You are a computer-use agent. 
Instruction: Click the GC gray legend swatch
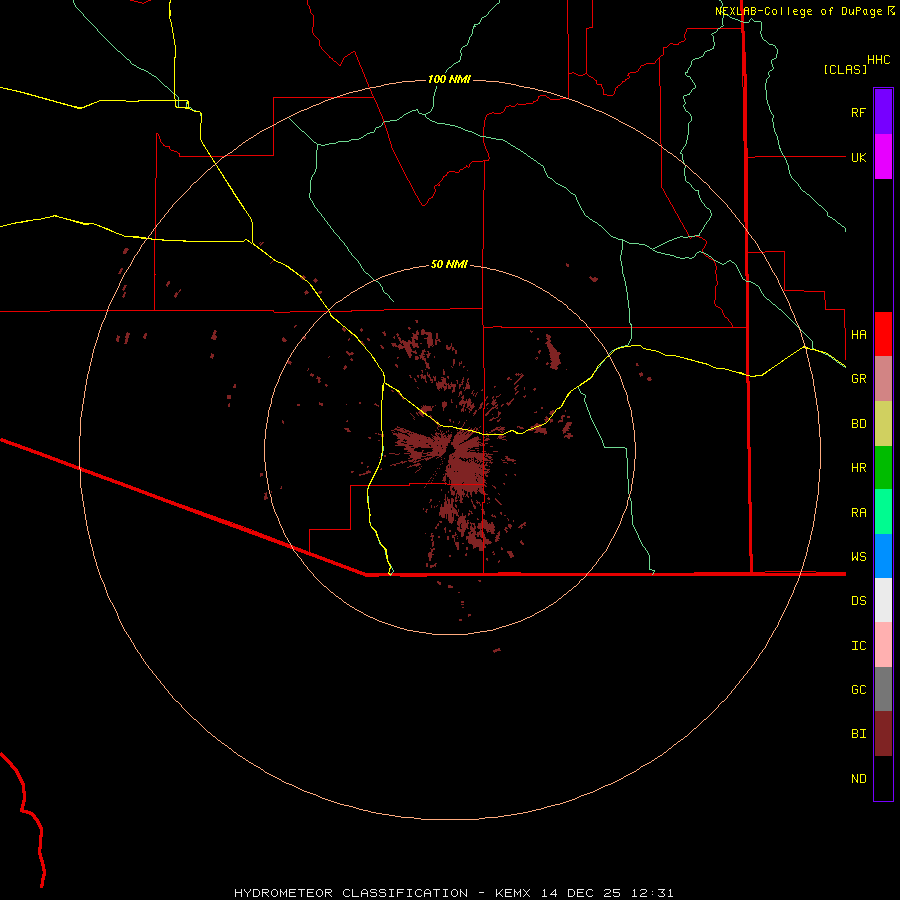(x=883, y=689)
